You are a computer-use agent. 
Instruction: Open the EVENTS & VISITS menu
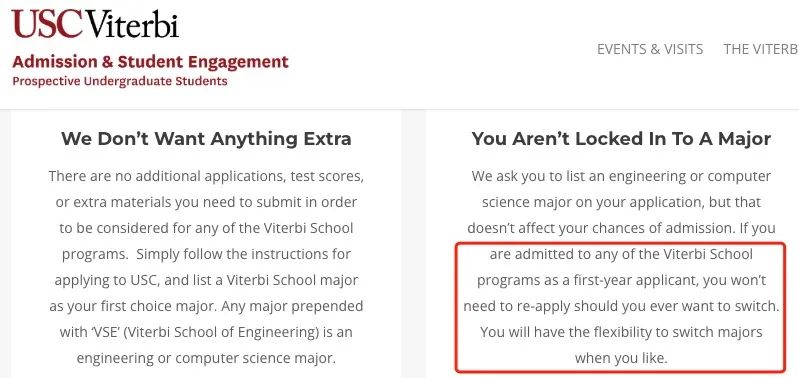(x=650, y=49)
